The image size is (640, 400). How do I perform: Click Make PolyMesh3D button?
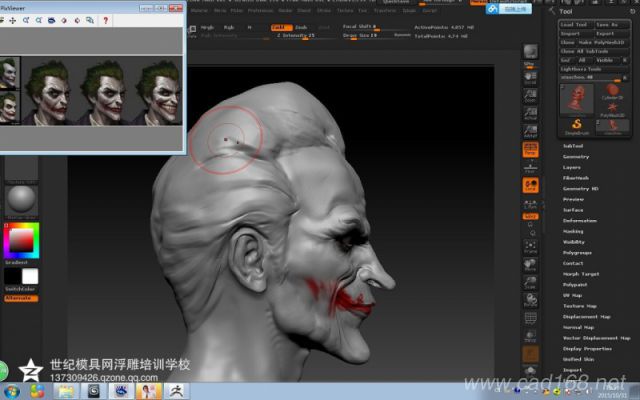(x=603, y=42)
